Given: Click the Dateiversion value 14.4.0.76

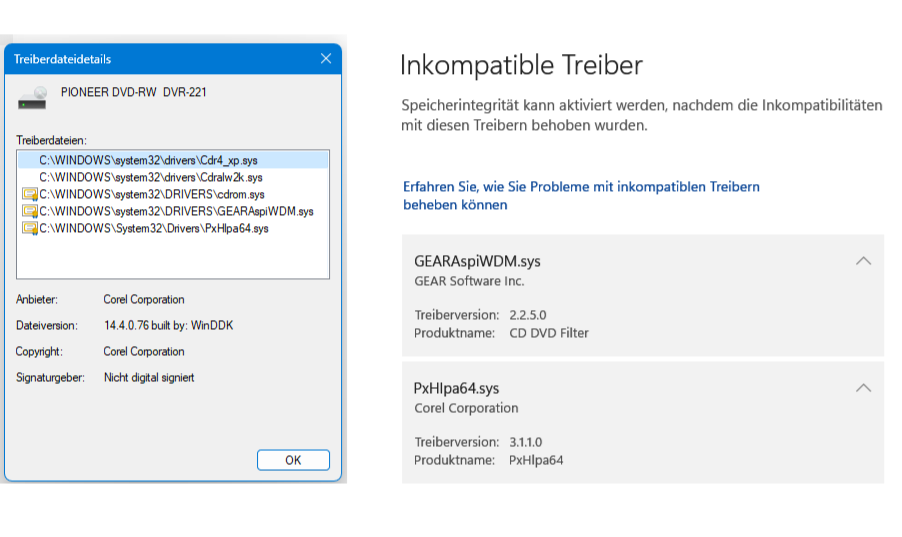Looking at the screenshot, I should click(x=169, y=325).
